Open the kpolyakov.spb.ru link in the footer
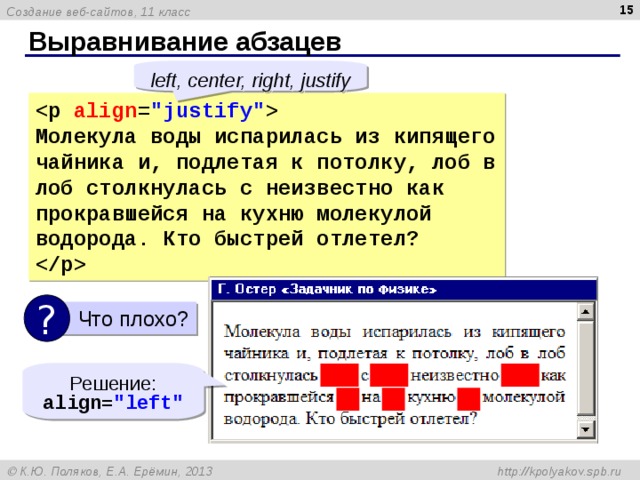Screen dimensions: 640x480 tap(559, 471)
